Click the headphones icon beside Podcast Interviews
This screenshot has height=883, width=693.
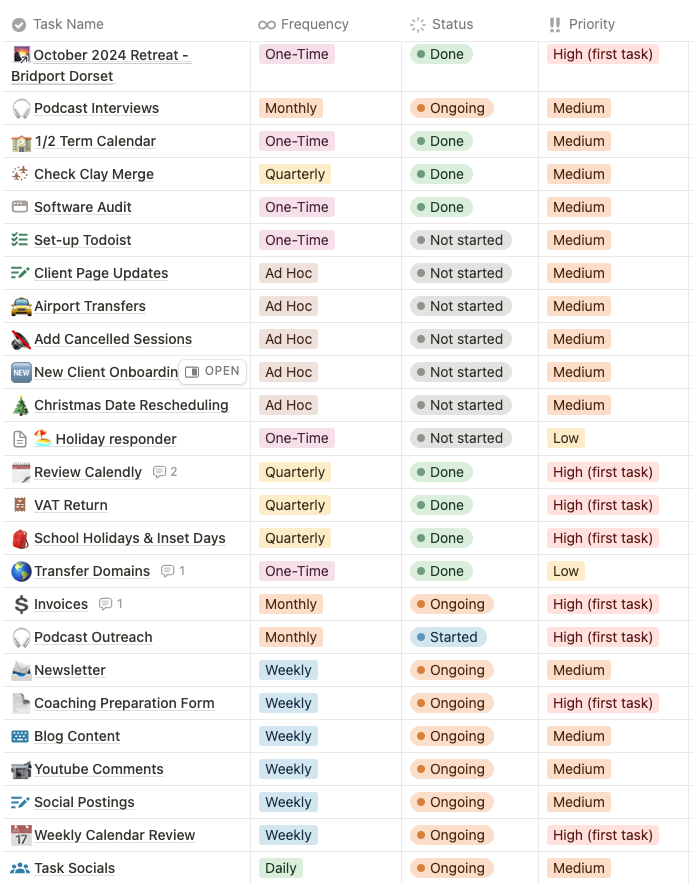(21, 108)
